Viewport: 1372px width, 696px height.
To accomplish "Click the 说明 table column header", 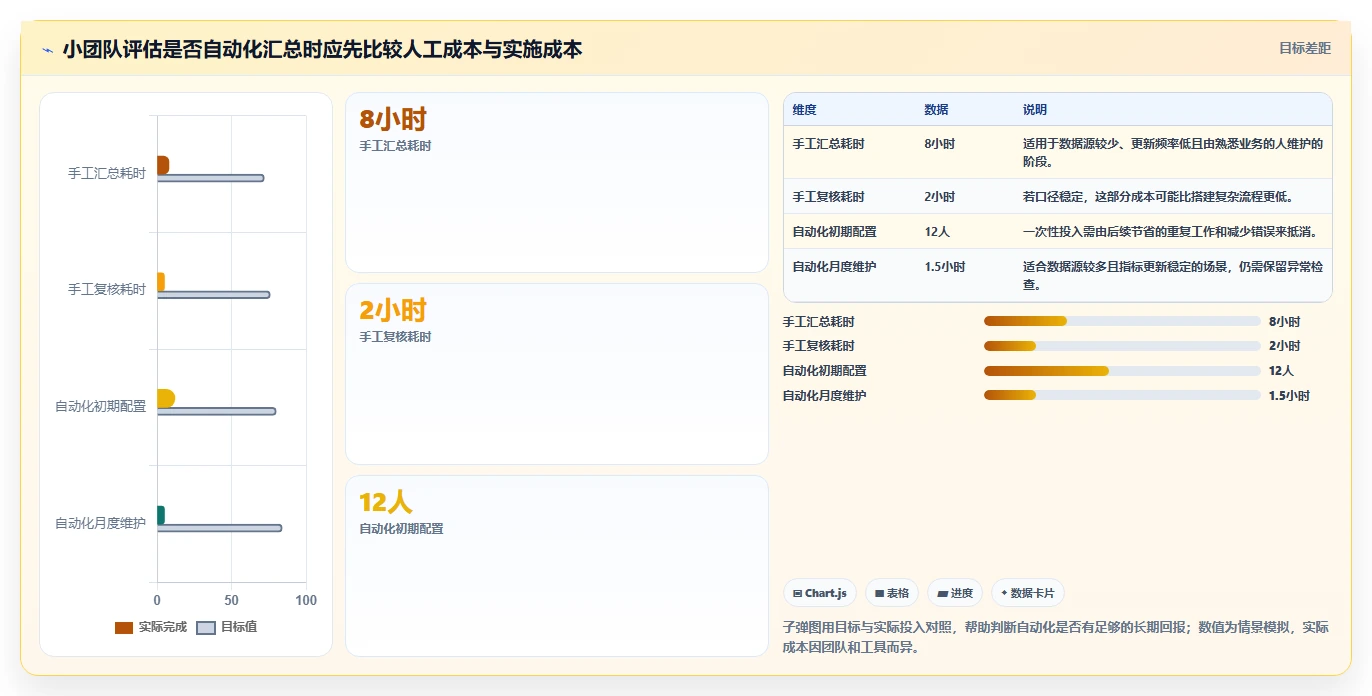I will 1034,110.
